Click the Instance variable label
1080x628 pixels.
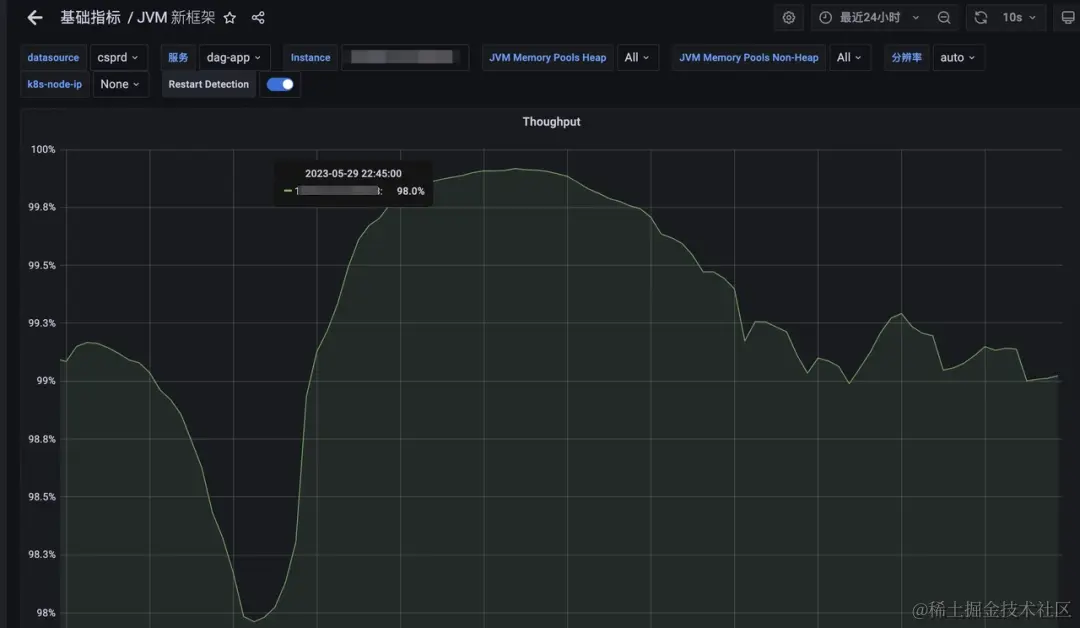pyautogui.click(x=311, y=57)
